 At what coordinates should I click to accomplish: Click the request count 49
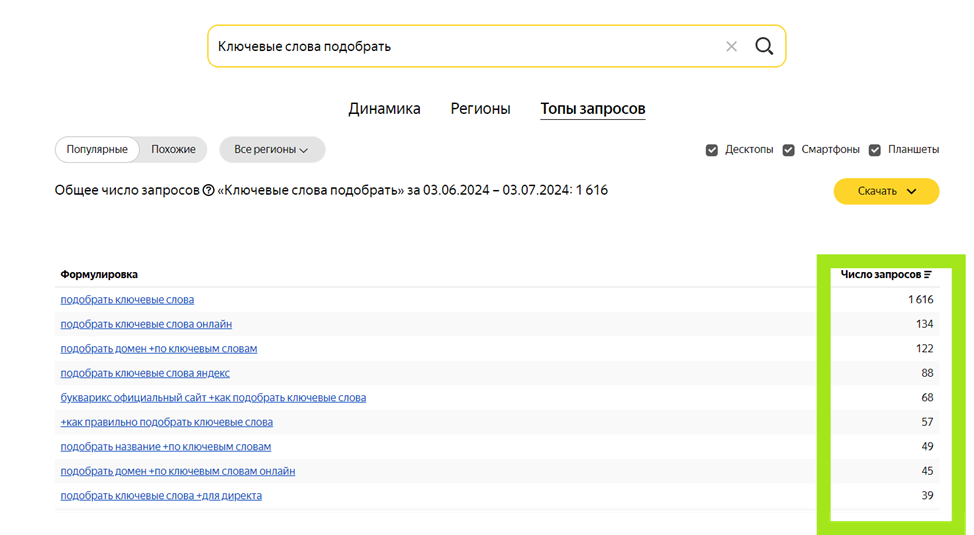[x=927, y=447]
